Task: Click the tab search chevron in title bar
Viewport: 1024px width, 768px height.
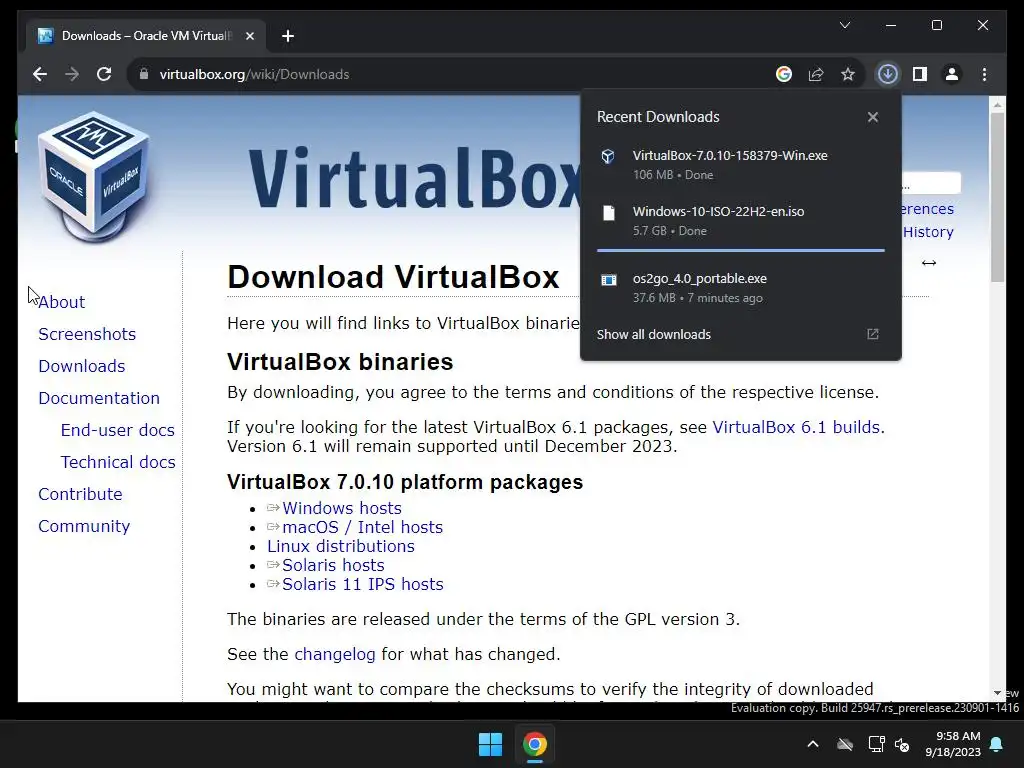Action: [x=844, y=25]
